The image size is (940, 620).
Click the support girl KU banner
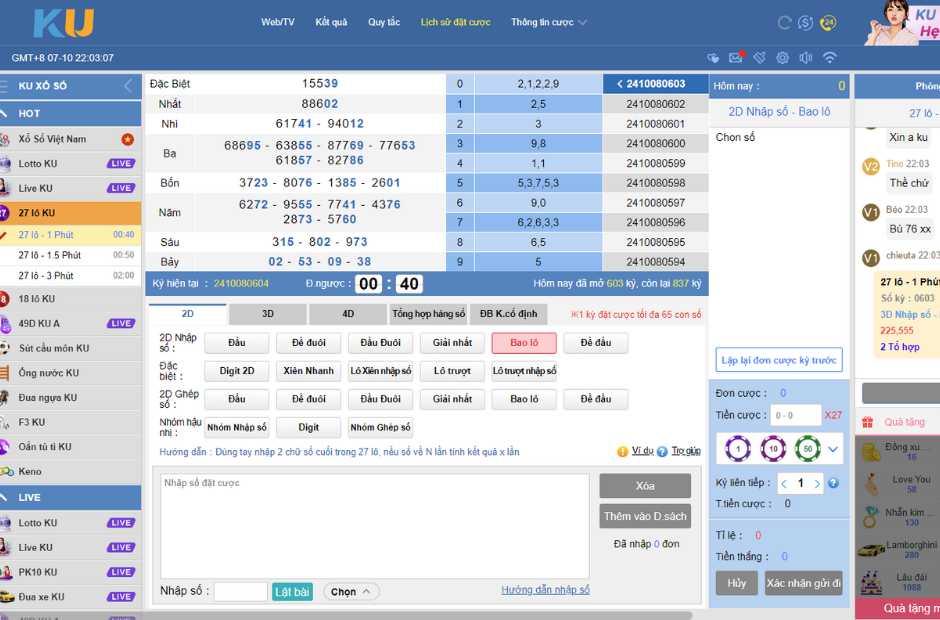901,23
